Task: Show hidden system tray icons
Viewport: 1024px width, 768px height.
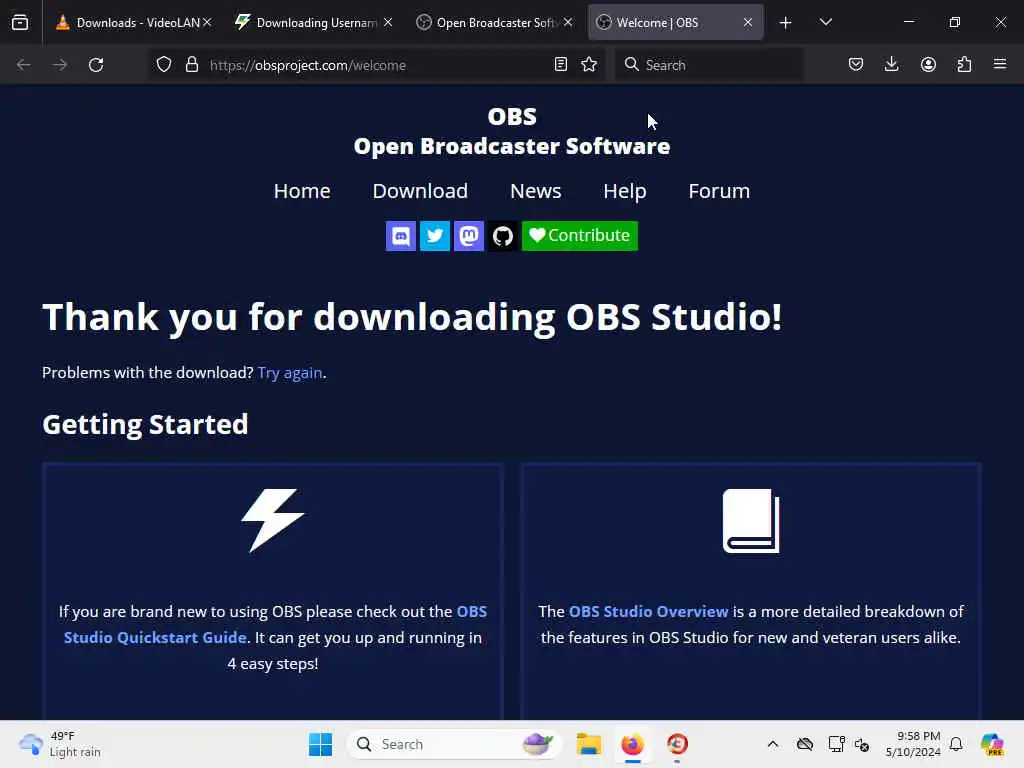Action: [x=773, y=744]
